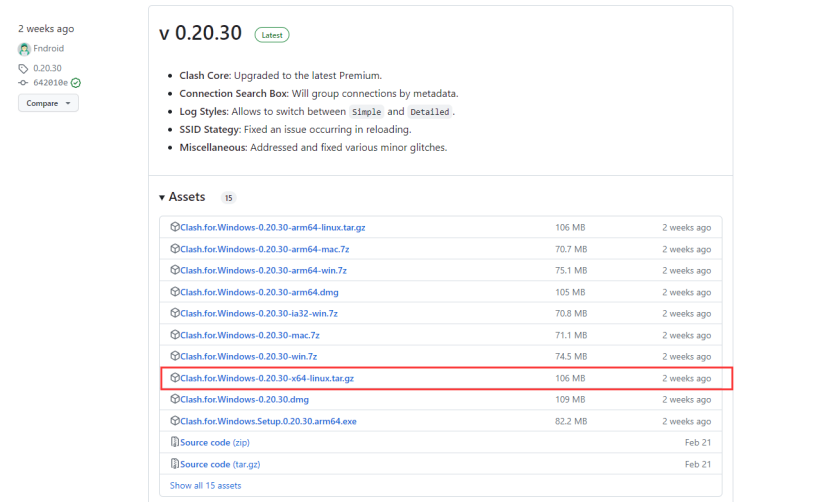Download Source code (tar.gz)
The image size is (827, 502).
pyautogui.click(x=220, y=465)
